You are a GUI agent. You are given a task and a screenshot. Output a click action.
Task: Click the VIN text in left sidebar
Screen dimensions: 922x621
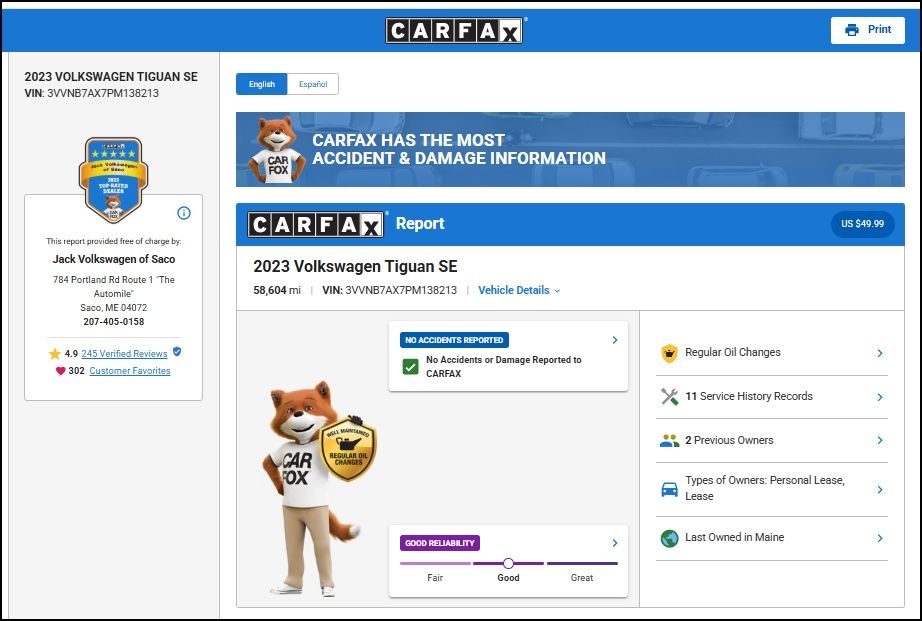point(92,93)
